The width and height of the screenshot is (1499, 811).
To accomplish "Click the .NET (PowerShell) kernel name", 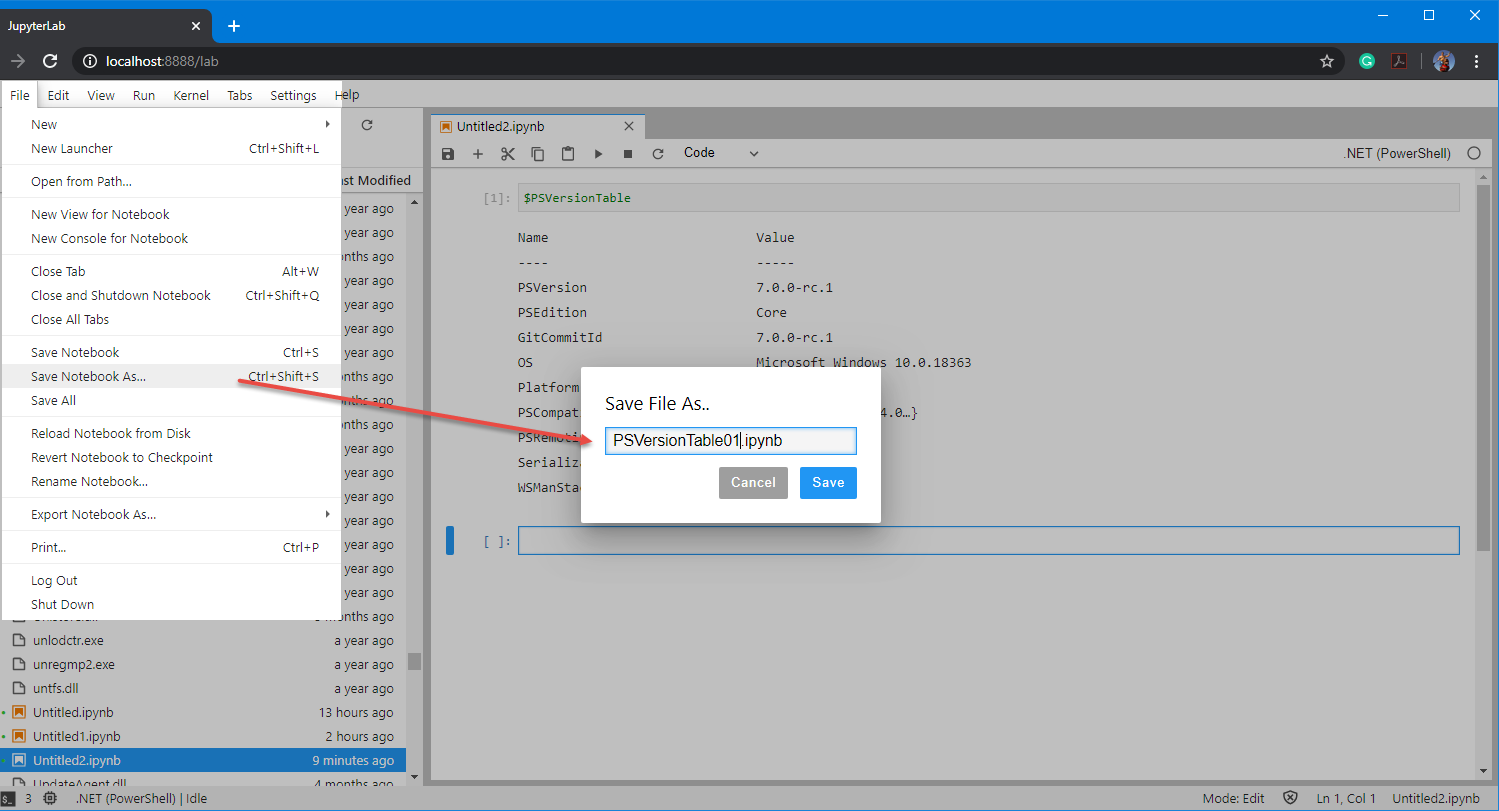I will (x=1397, y=154).
